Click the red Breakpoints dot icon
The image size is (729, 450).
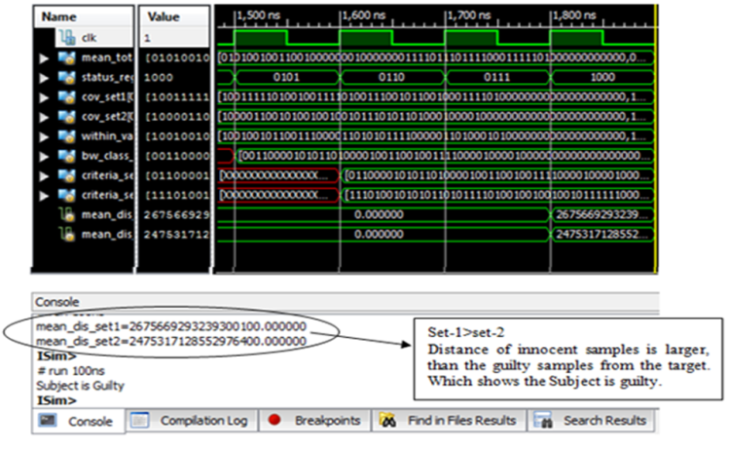274,421
